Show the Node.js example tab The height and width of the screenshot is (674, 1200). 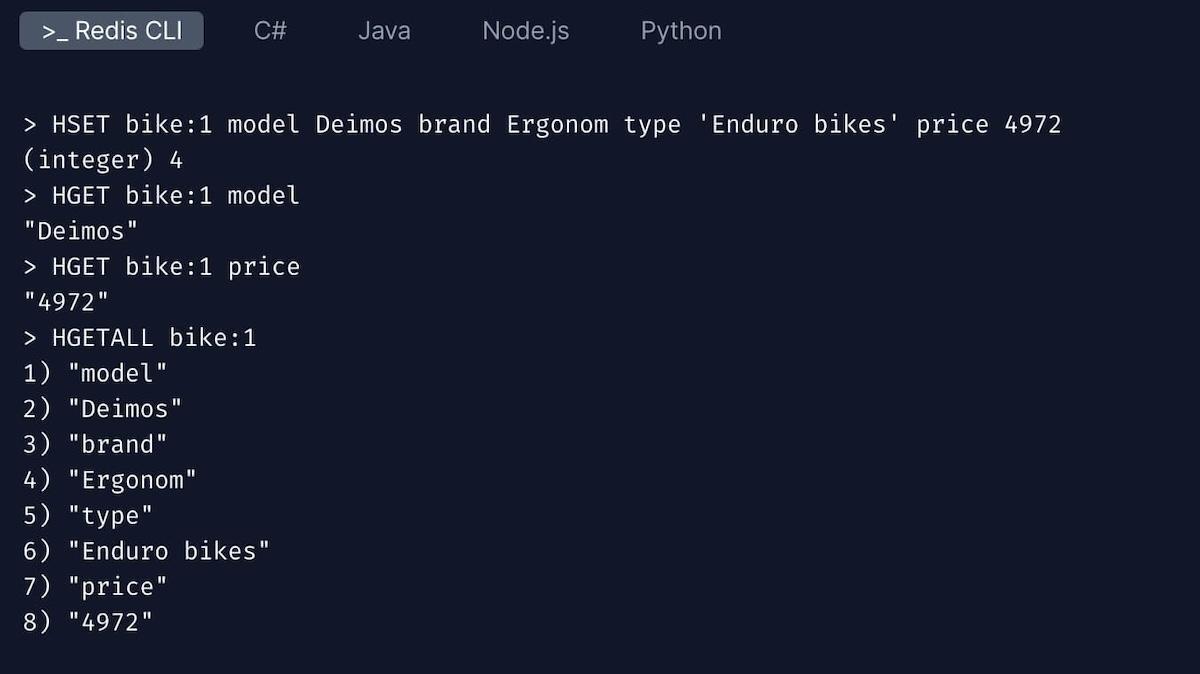click(525, 31)
